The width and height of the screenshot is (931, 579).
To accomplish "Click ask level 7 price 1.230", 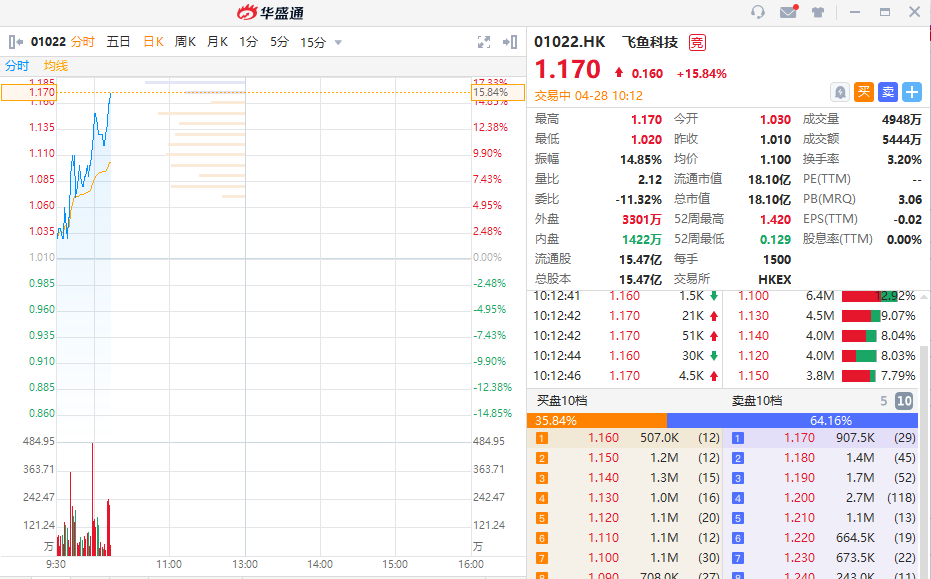I will click(799, 558).
